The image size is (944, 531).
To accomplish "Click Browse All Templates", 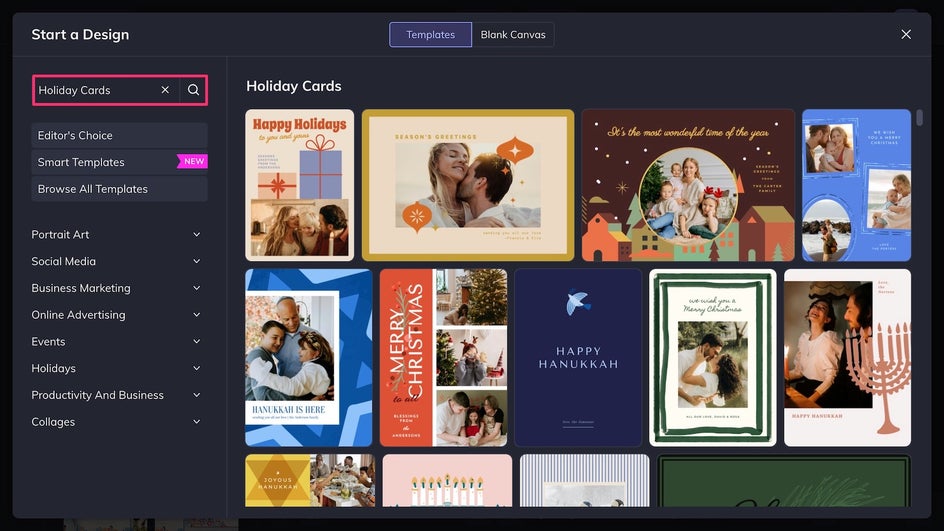I will pos(119,188).
